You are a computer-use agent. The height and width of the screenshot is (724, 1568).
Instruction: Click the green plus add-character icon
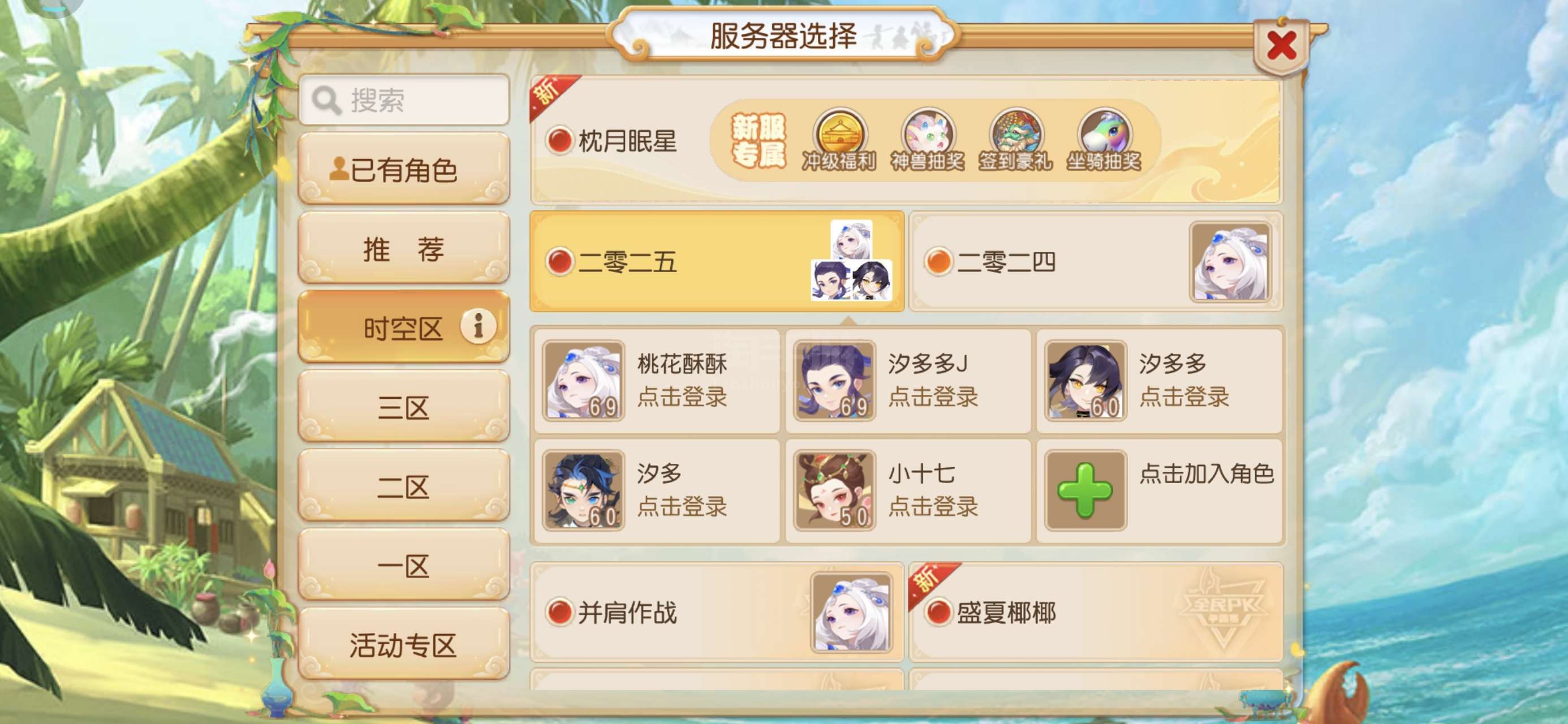coord(1086,490)
